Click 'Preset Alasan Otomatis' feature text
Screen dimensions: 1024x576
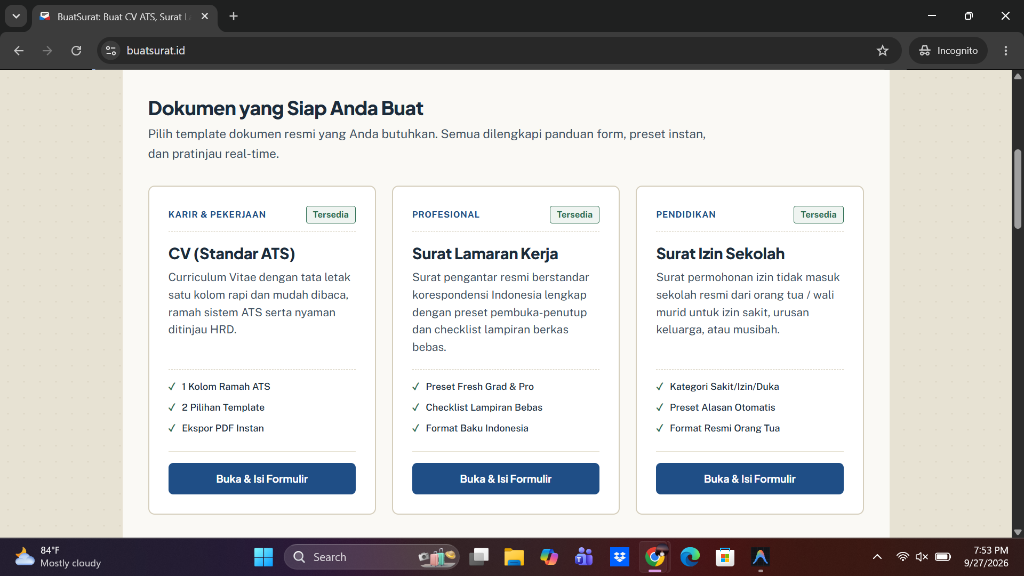pos(722,408)
